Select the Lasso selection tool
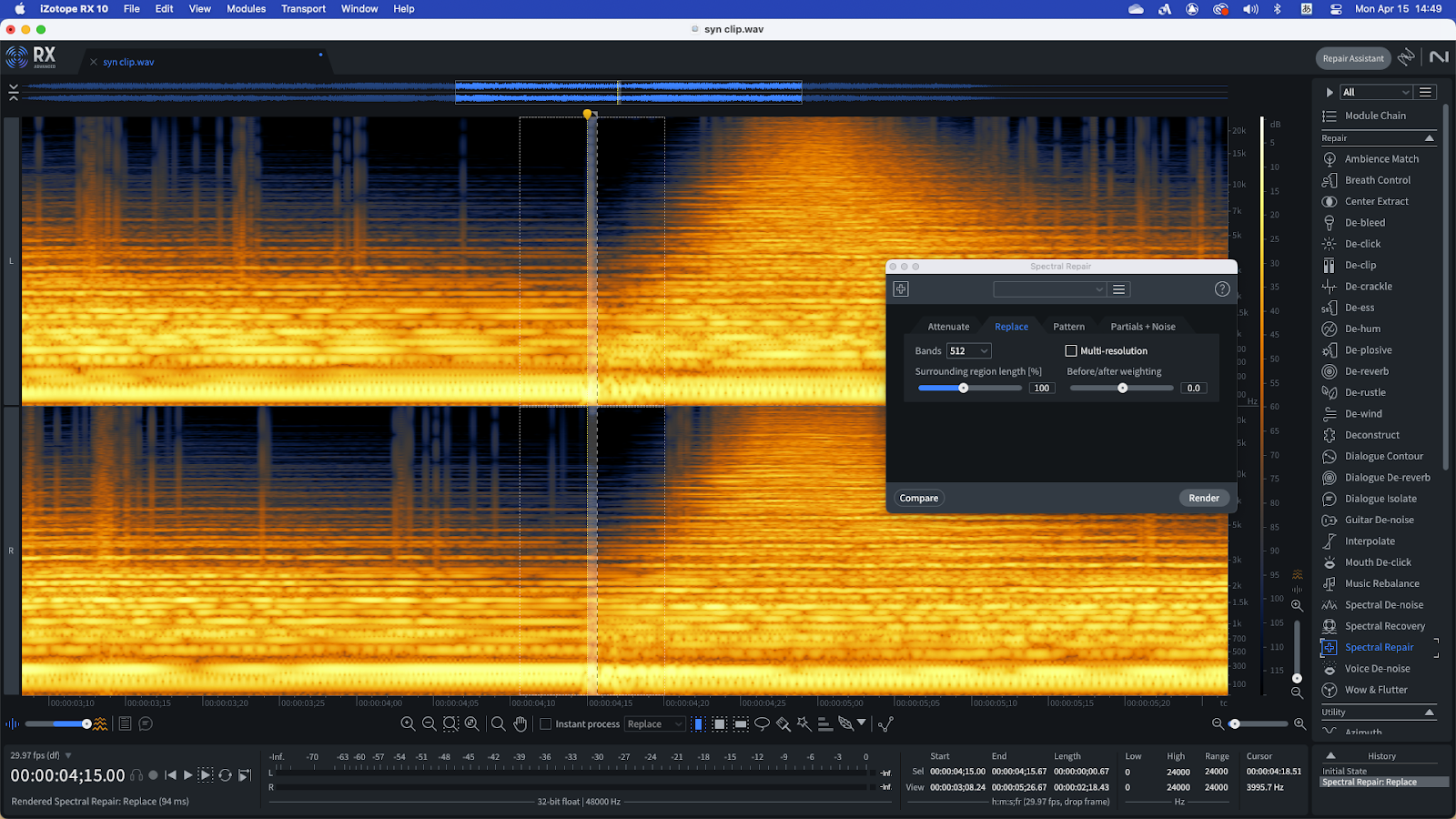The width and height of the screenshot is (1456, 819). [x=762, y=724]
